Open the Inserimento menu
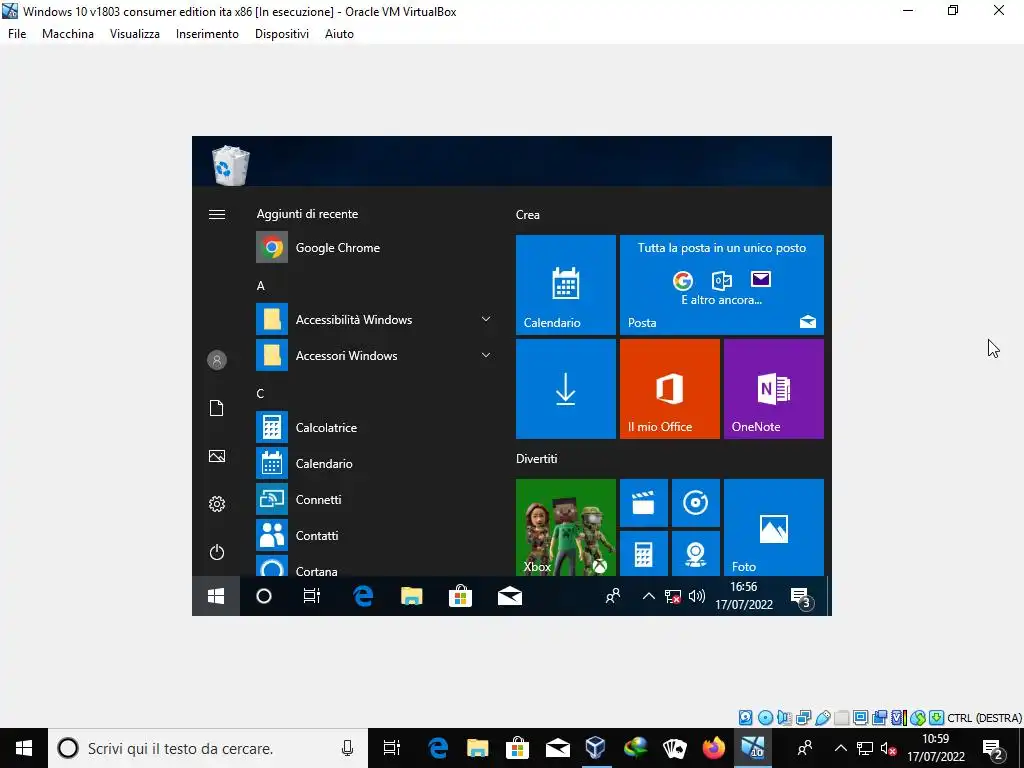The width and height of the screenshot is (1024, 768). pos(207,34)
